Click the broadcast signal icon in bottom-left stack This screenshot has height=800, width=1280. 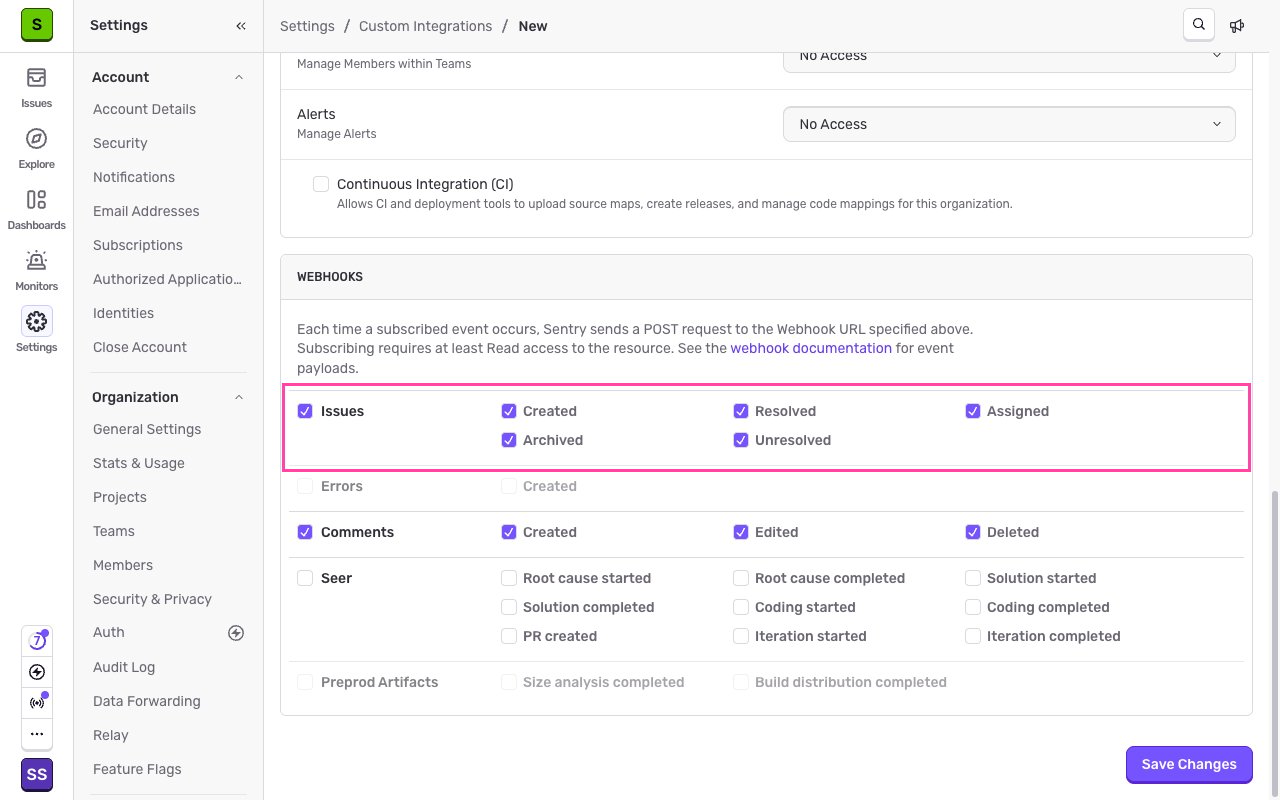point(37,703)
